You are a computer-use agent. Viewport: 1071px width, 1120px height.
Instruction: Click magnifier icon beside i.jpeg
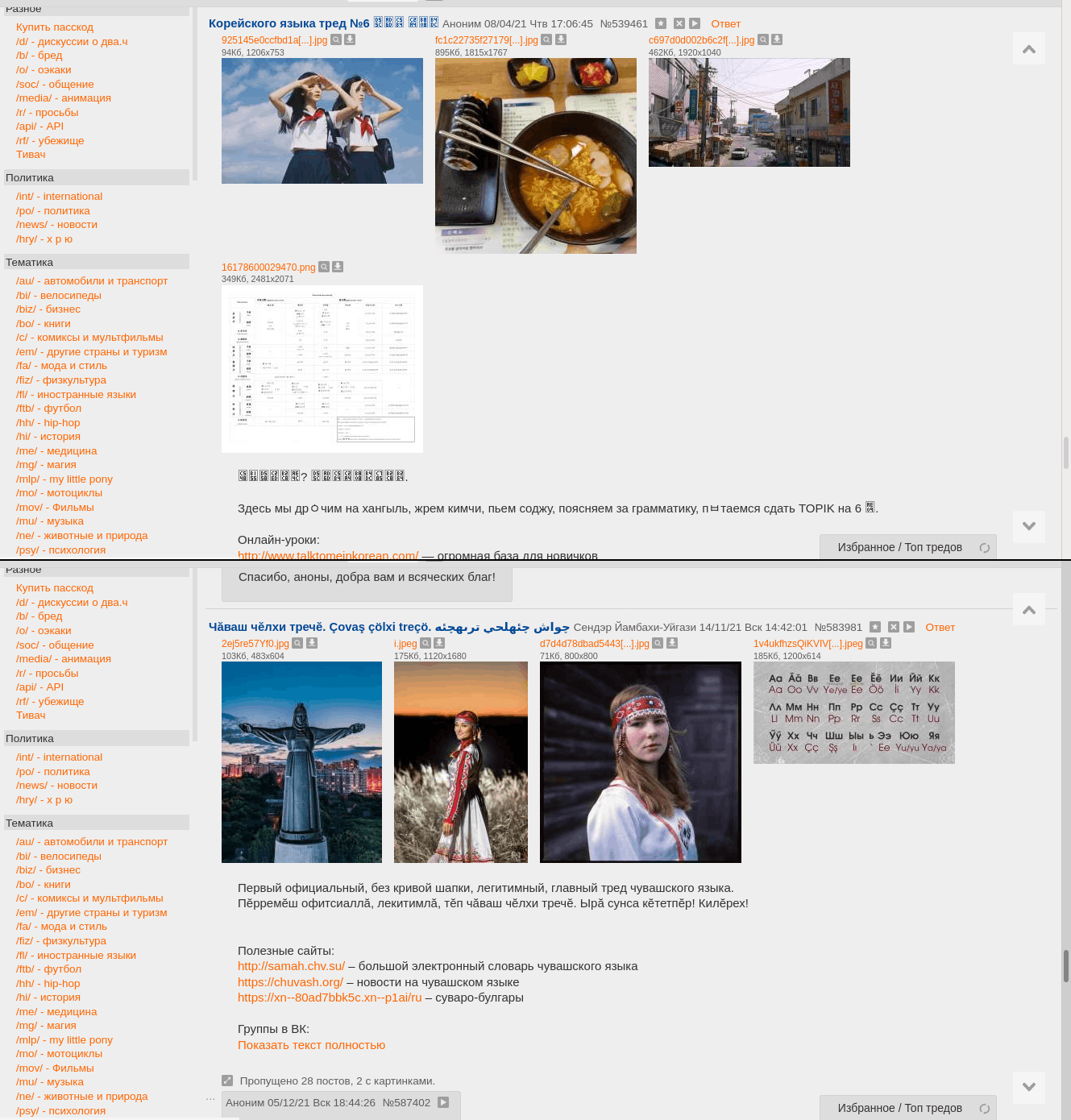coord(425,643)
